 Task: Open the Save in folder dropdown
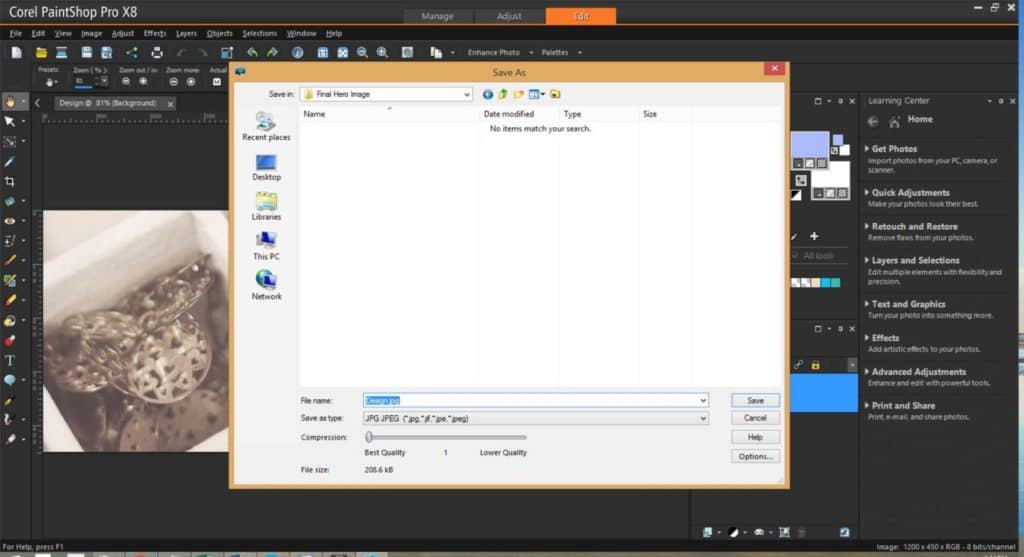467,94
